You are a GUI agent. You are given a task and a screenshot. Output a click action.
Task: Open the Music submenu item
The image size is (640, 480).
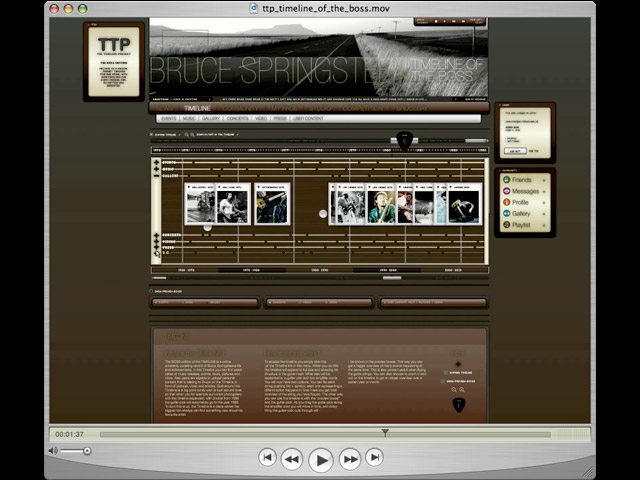[189, 118]
